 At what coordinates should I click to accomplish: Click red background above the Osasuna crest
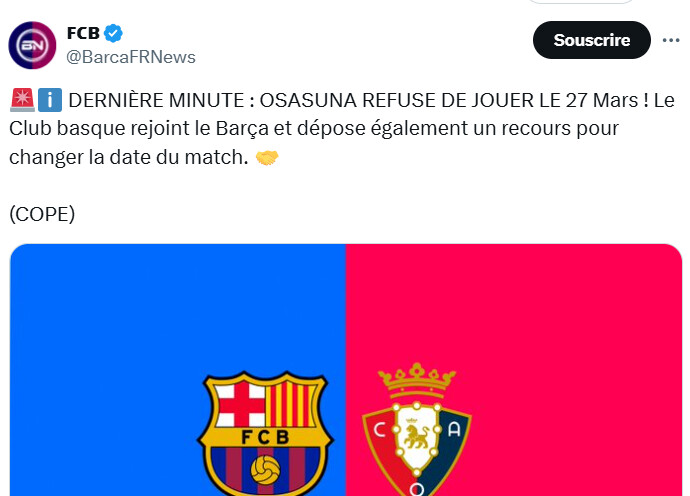pyautogui.click(x=510, y=300)
